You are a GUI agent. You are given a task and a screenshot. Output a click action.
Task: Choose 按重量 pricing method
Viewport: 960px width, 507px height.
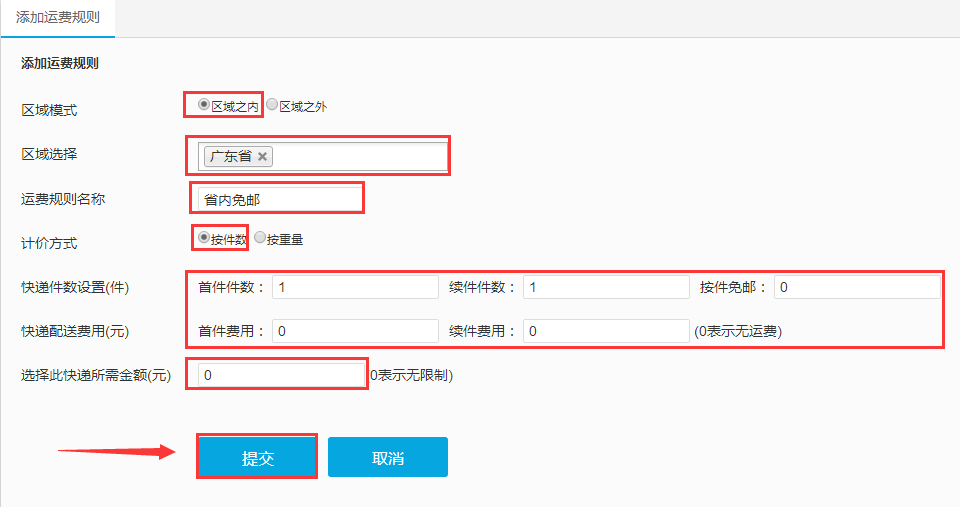click(x=260, y=238)
